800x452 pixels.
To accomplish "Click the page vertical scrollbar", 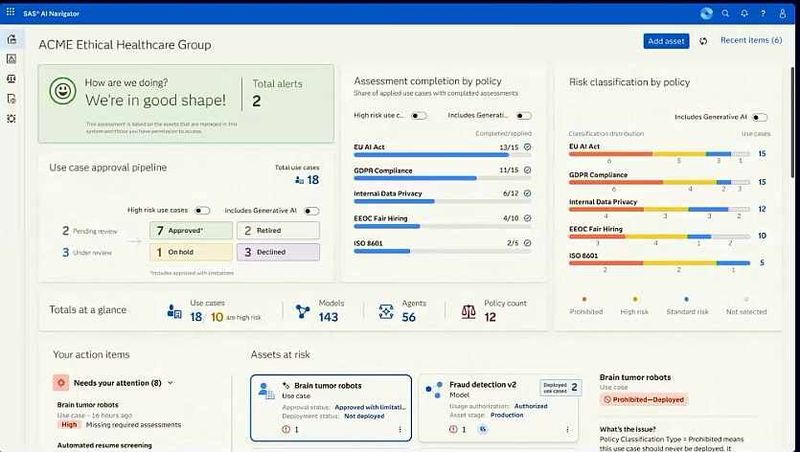I will [792, 122].
